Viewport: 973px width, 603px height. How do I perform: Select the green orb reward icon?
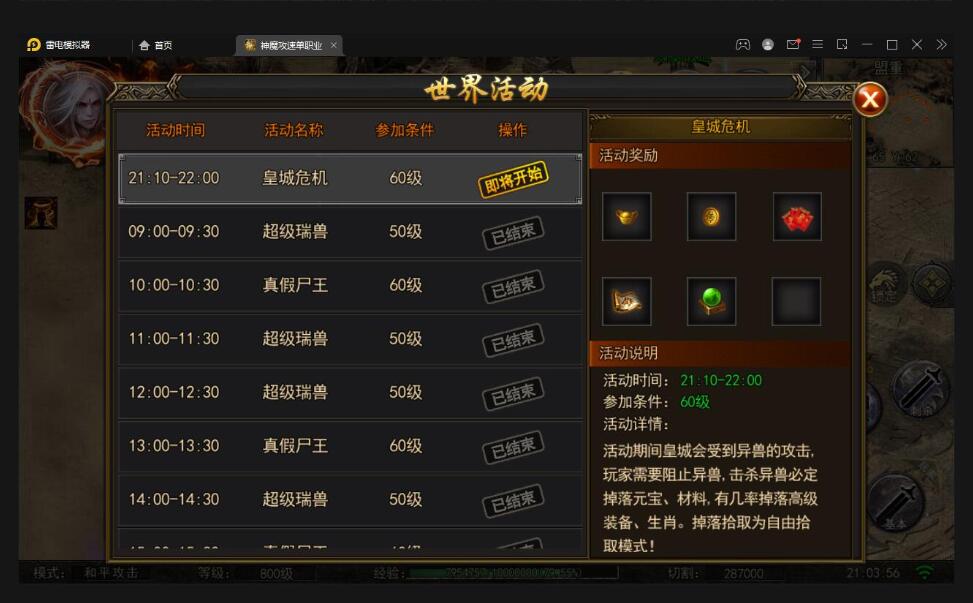(x=712, y=302)
